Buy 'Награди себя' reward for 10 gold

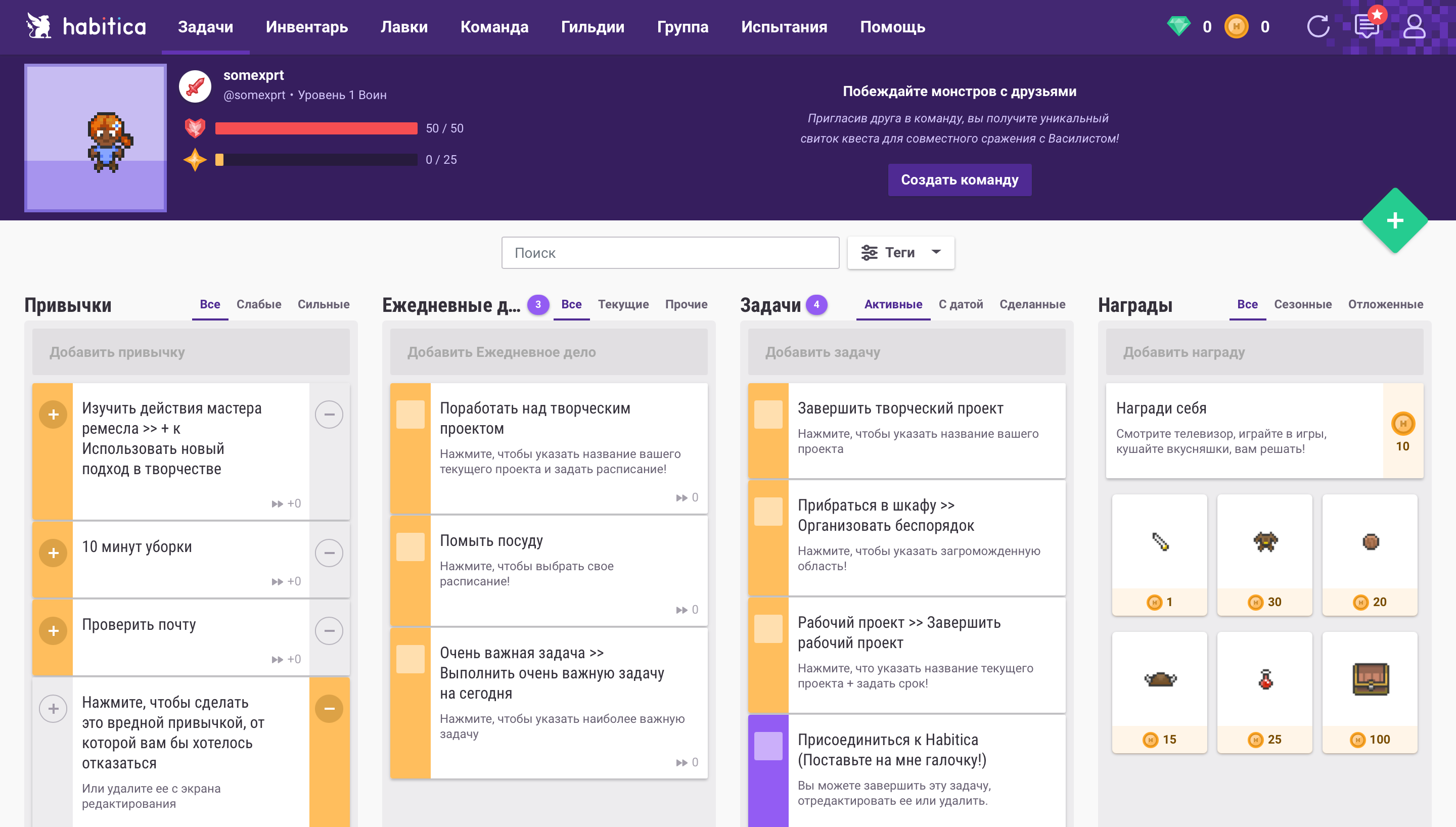(1402, 431)
